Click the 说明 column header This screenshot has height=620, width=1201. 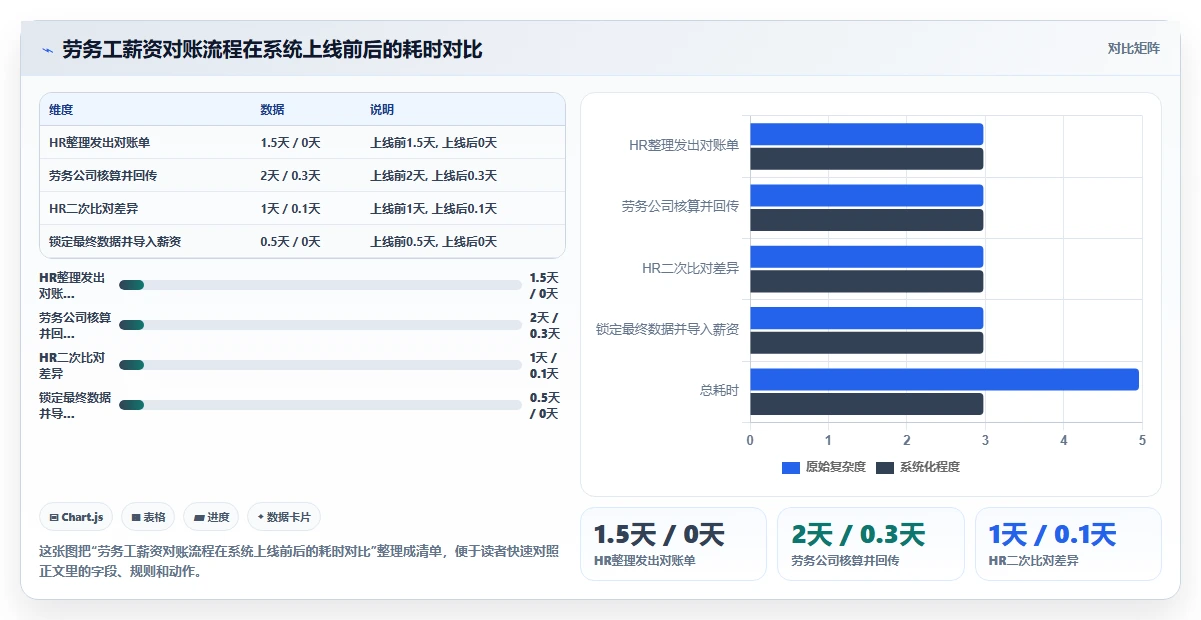(382, 110)
